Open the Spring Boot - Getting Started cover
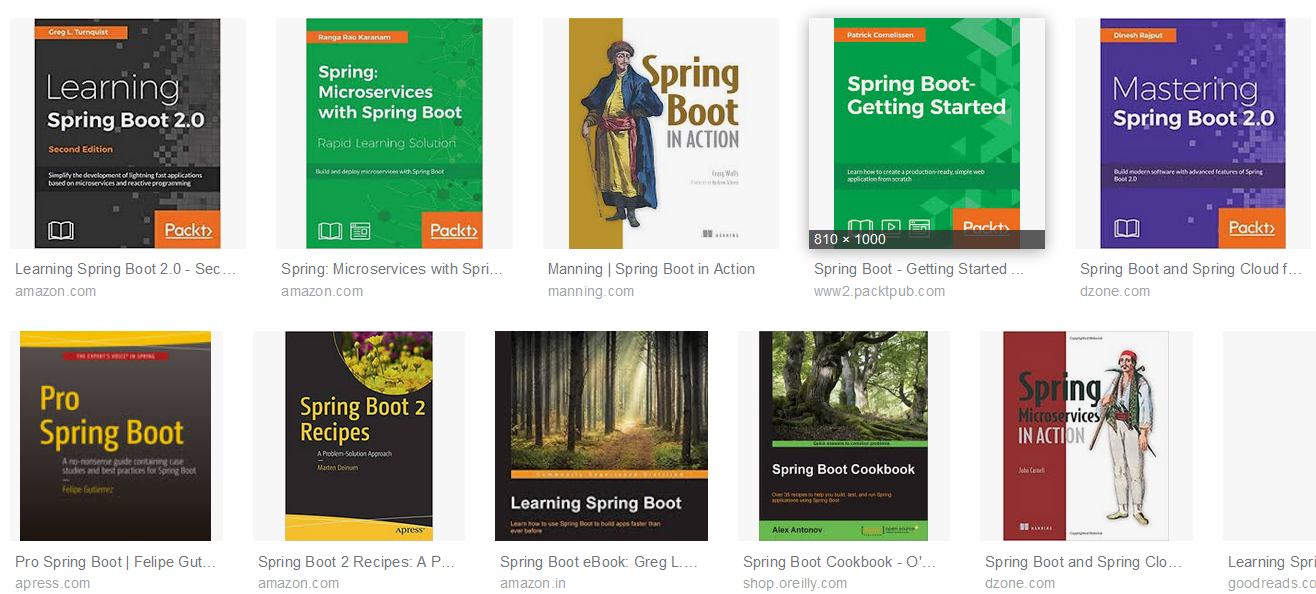Screen dimensions: 1316x594 [927, 133]
